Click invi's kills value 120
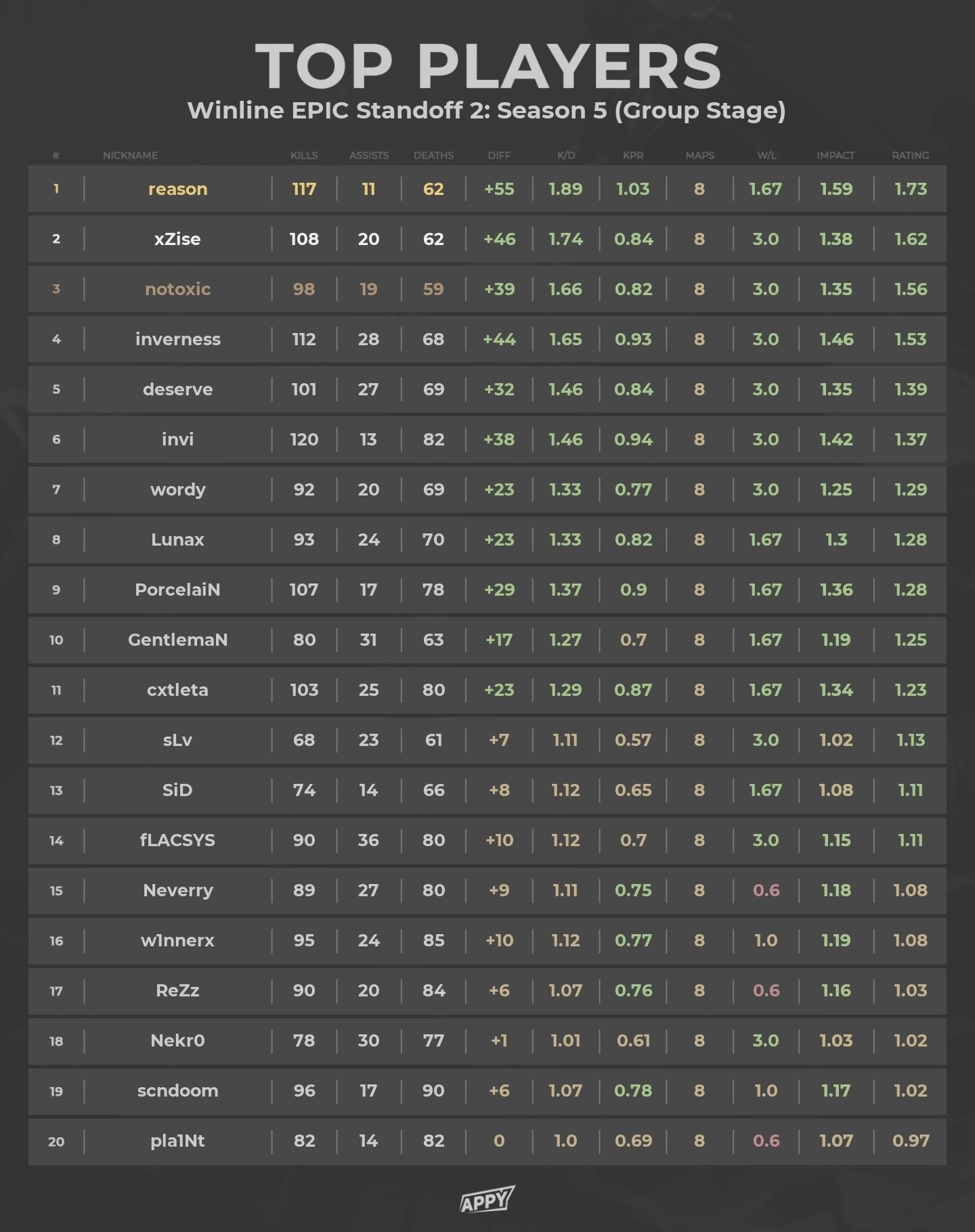 (x=304, y=439)
